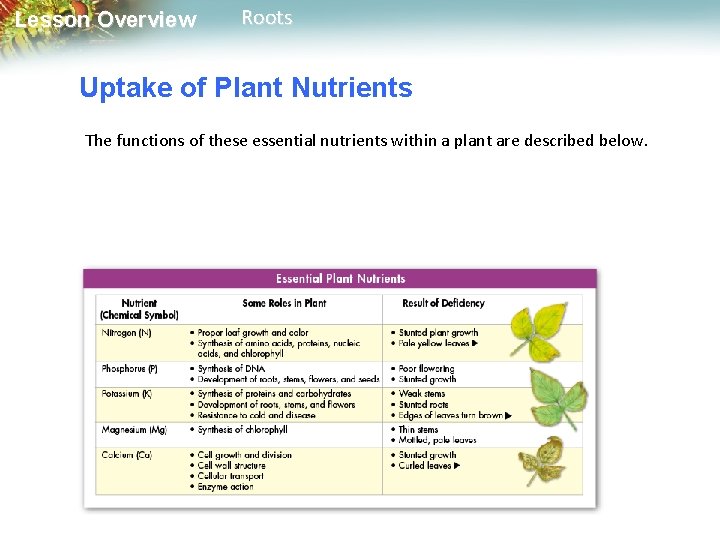Select the 'Magnesium (Mg)' cell
Screen dimensions: 720x540
pyautogui.click(x=134, y=430)
